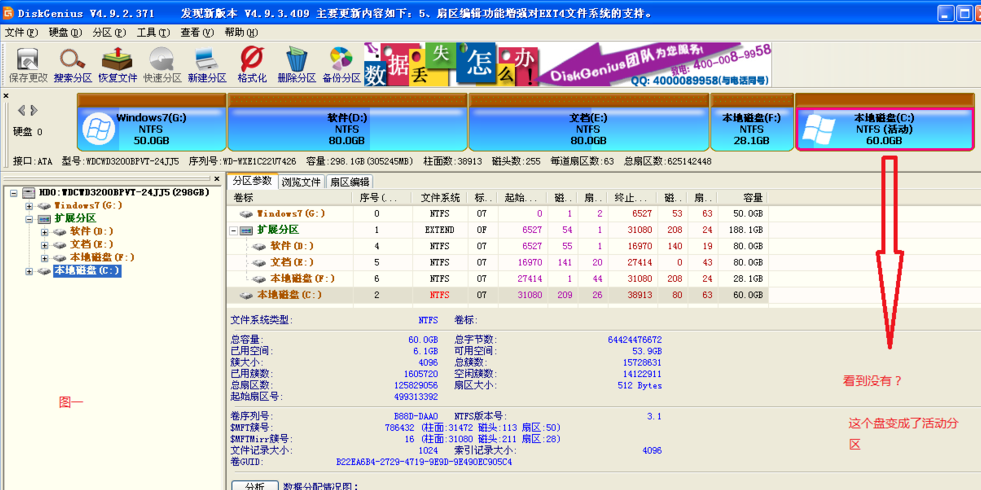Viewport: 981px width, 490px height.
Task: Click the 删除分区 (Delete Partition) trash icon
Action: [x=296, y=63]
